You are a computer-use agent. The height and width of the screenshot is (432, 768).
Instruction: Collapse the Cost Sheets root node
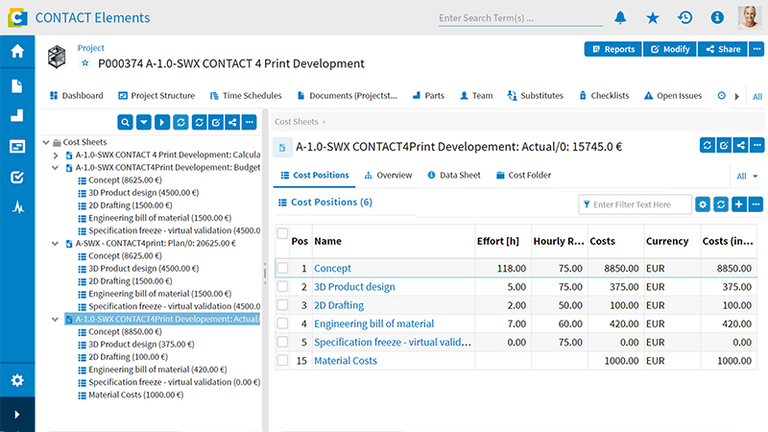click(x=46, y=143)
